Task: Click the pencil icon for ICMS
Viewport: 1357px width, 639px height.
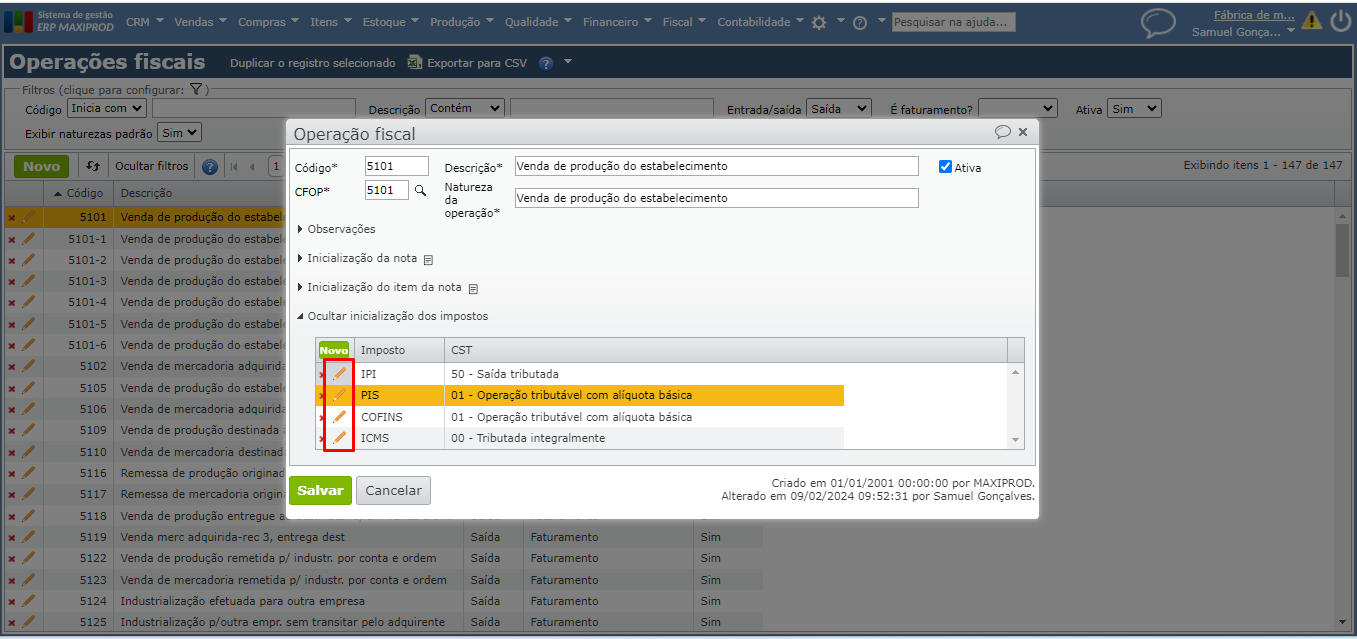Action: [x=340, y=438]
